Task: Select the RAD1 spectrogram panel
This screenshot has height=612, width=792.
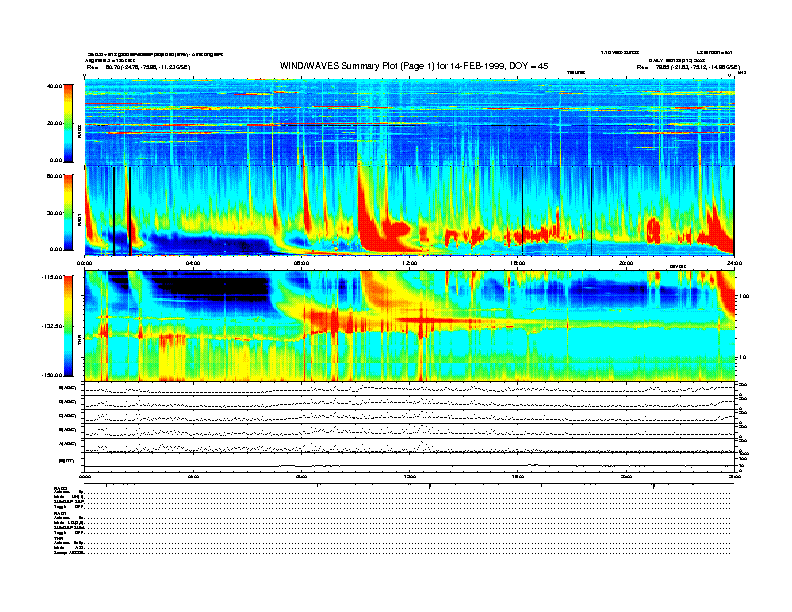Action: point(409,211)
